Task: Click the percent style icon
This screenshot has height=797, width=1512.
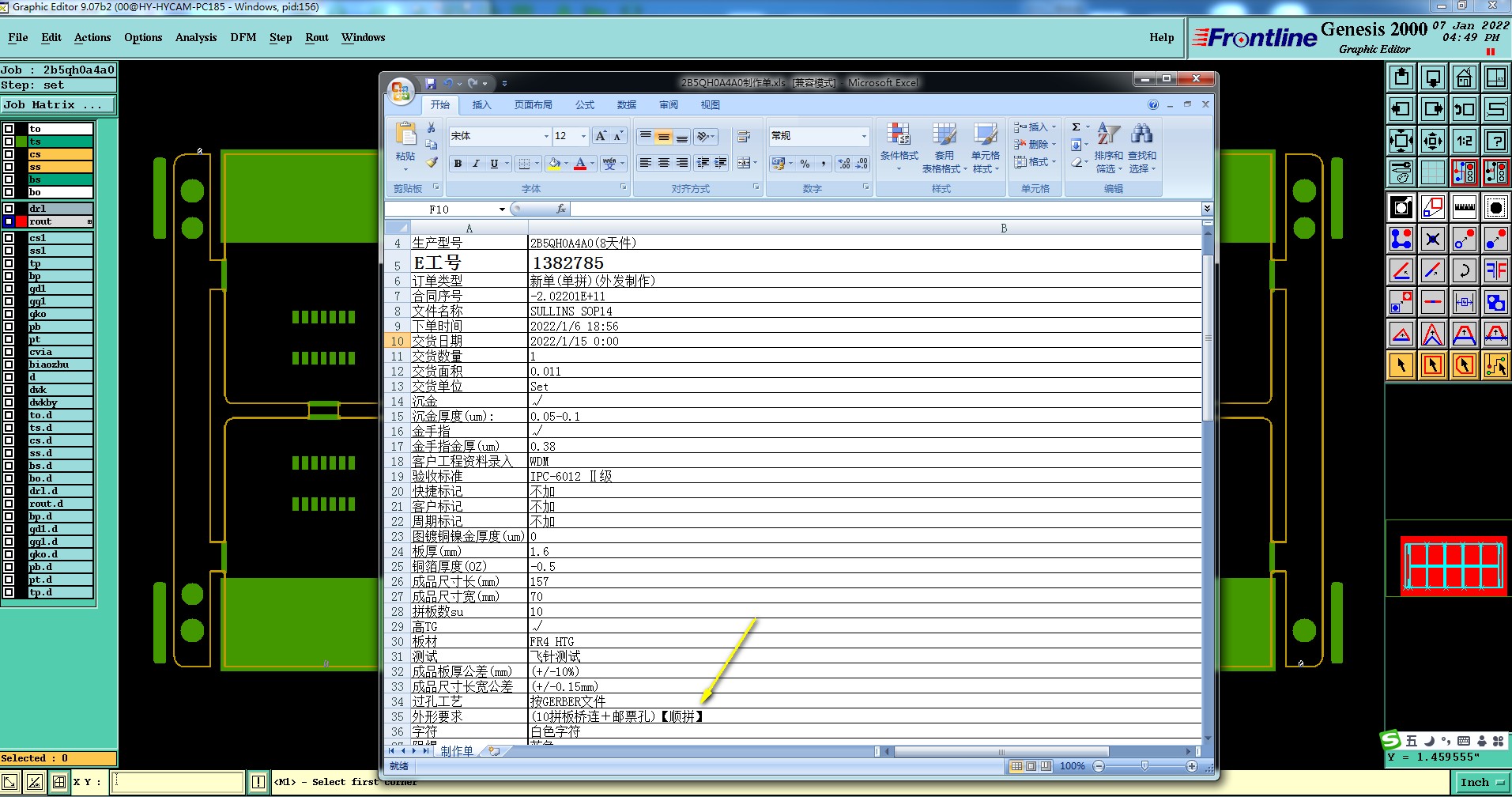Action: coord(805,164)
